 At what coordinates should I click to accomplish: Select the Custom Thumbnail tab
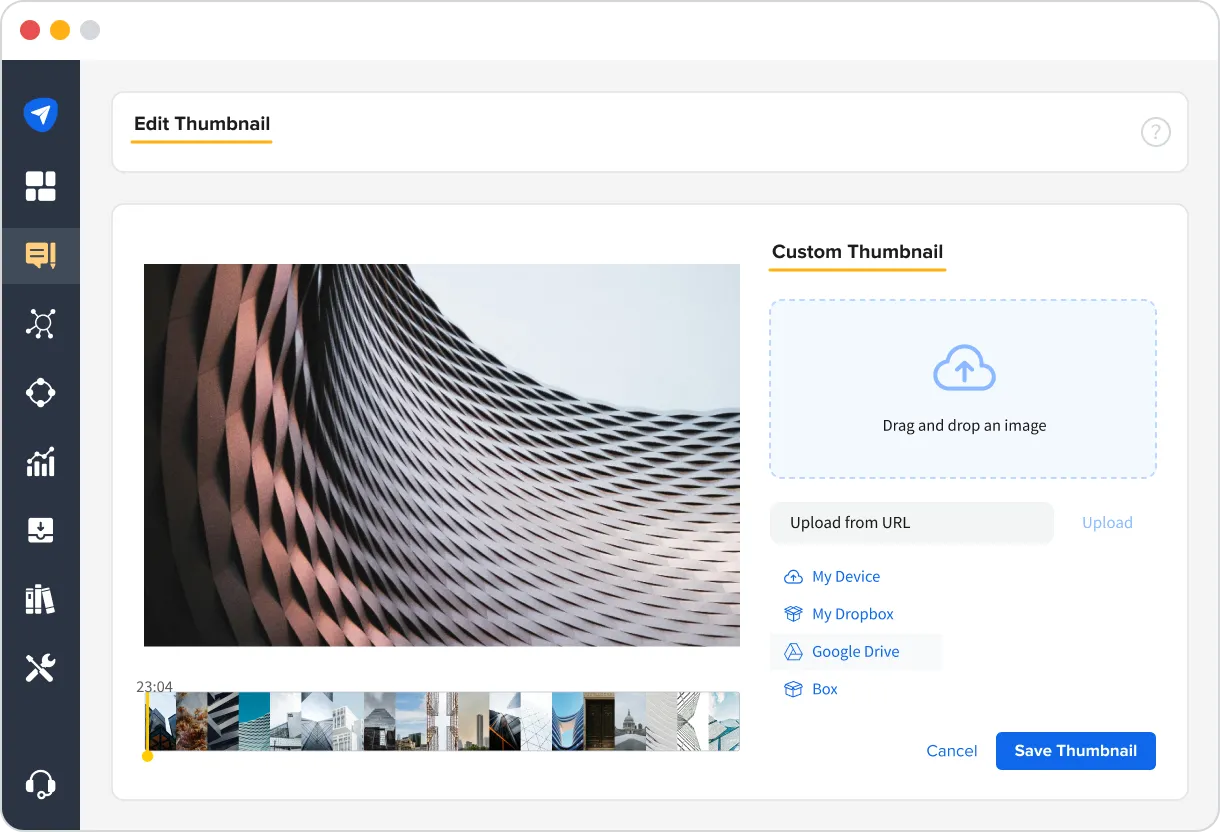click(x=857, y=252)
